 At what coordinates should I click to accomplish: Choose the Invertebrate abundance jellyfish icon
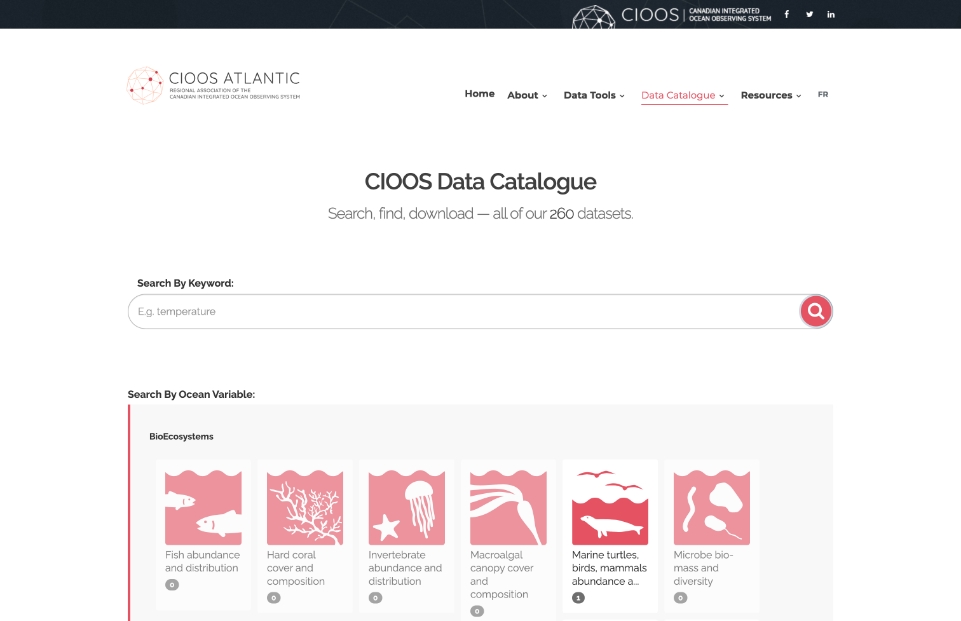pyautogui.click(x=406, y=508)
